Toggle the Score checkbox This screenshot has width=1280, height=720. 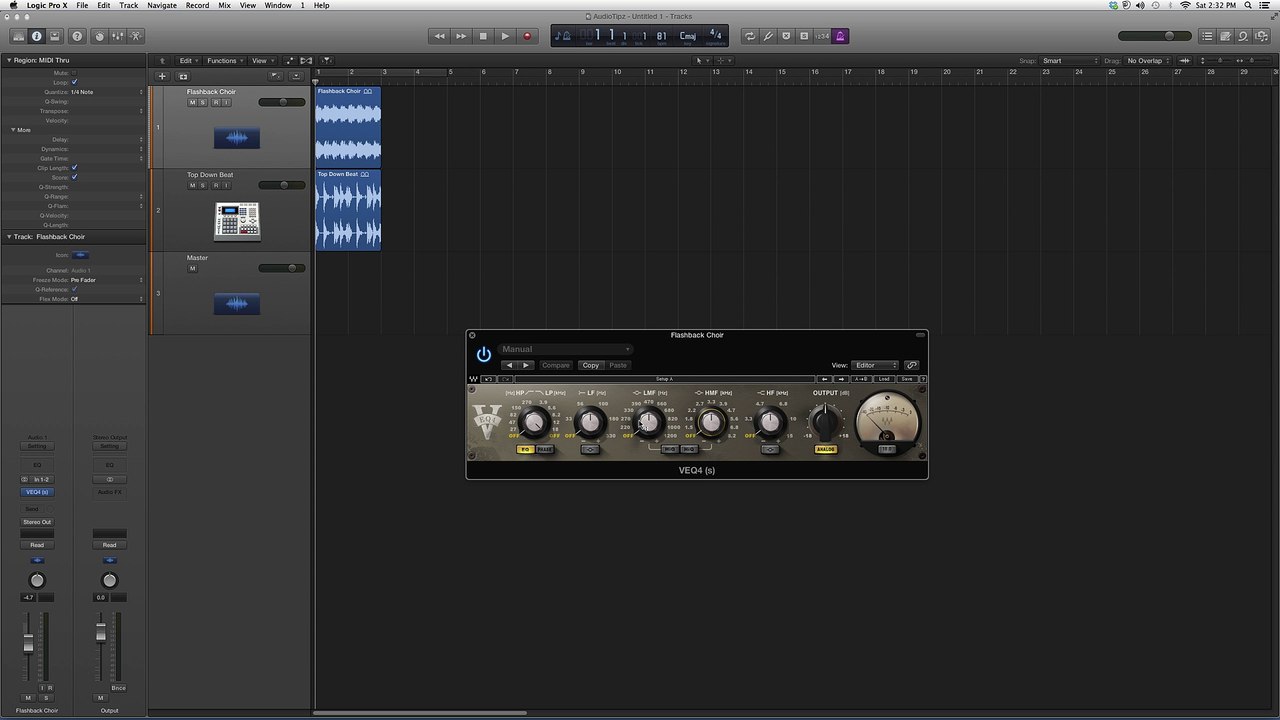click(74, 177)
